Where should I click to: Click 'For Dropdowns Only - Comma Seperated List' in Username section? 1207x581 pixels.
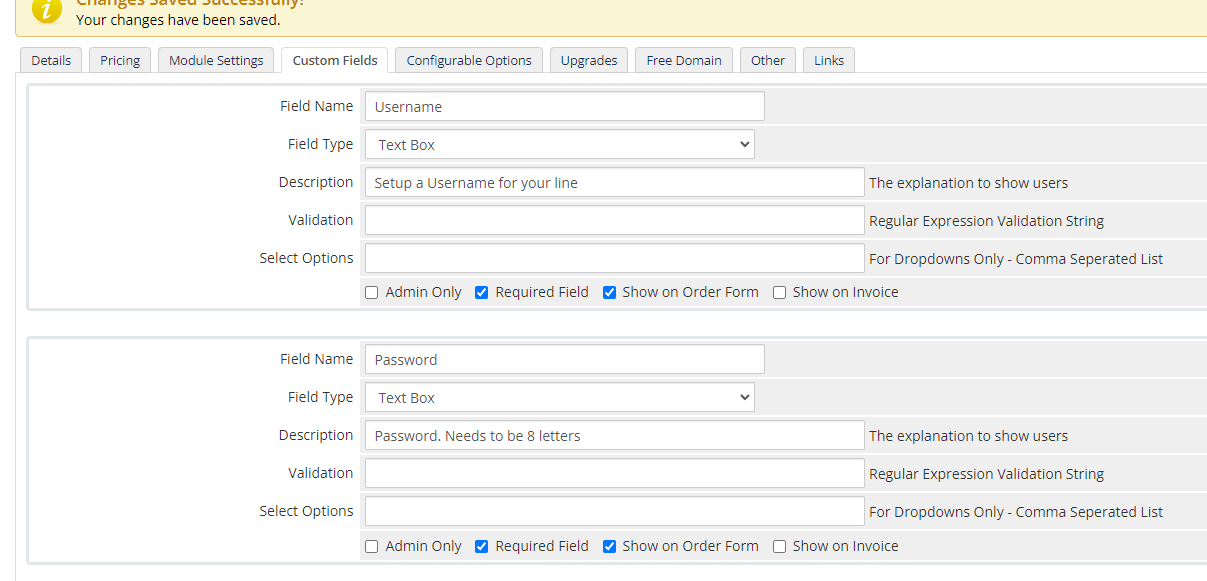tap(1016, 259)
